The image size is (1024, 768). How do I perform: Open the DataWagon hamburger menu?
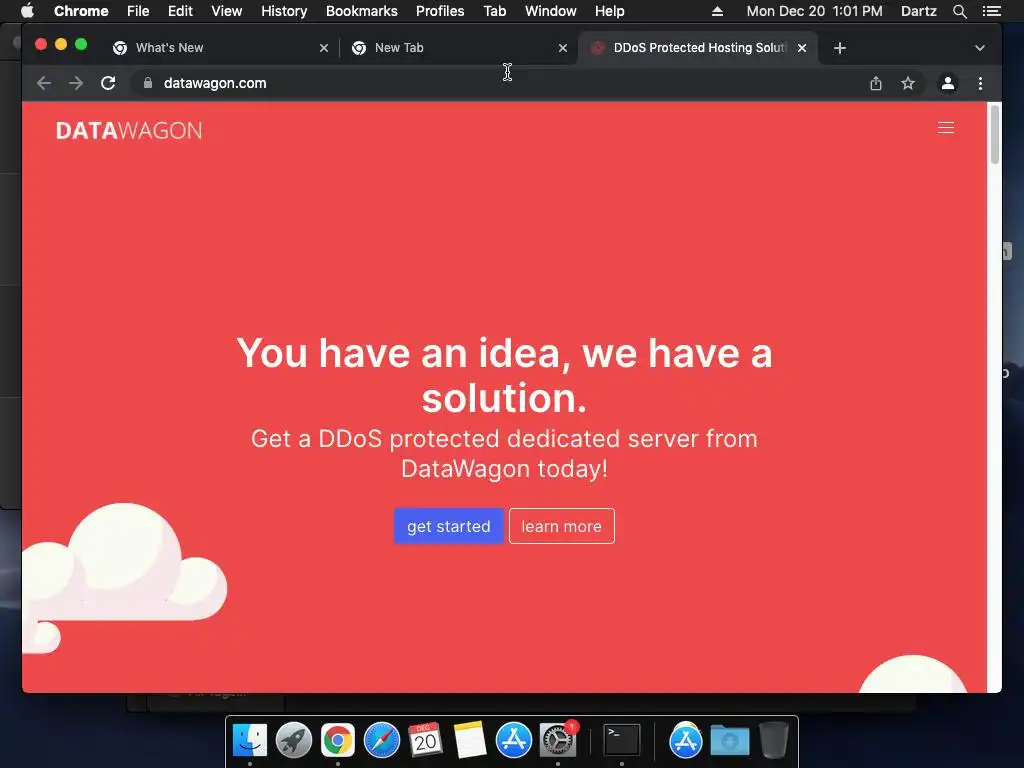(x=946, y=127)
